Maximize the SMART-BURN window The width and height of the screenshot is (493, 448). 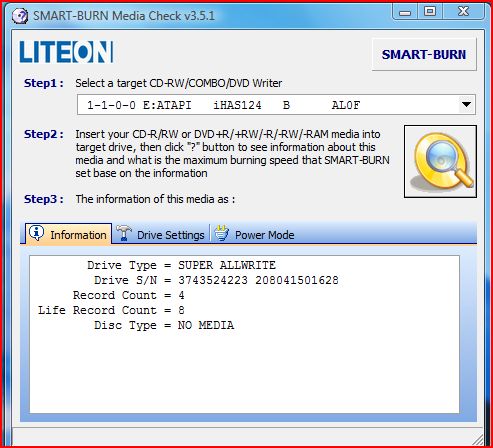430,12
